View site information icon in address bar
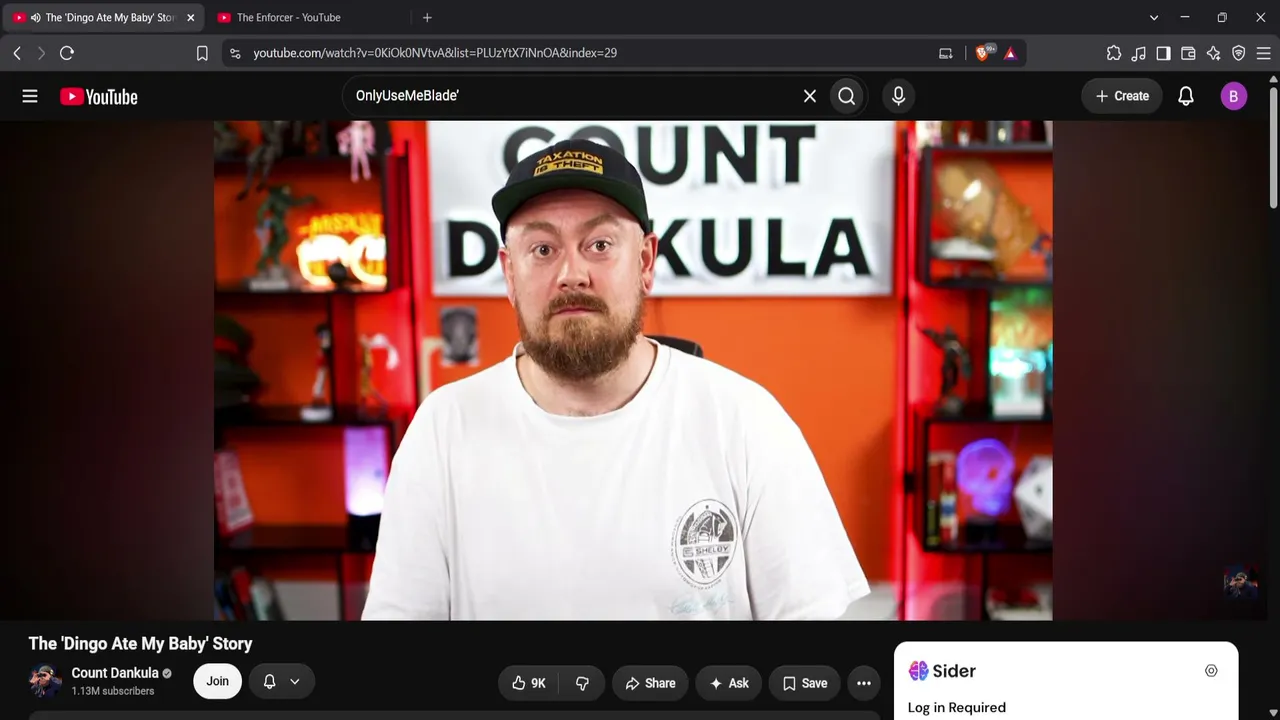Image resolution: width=1280 pixels, height=720 pixels. 235,53
